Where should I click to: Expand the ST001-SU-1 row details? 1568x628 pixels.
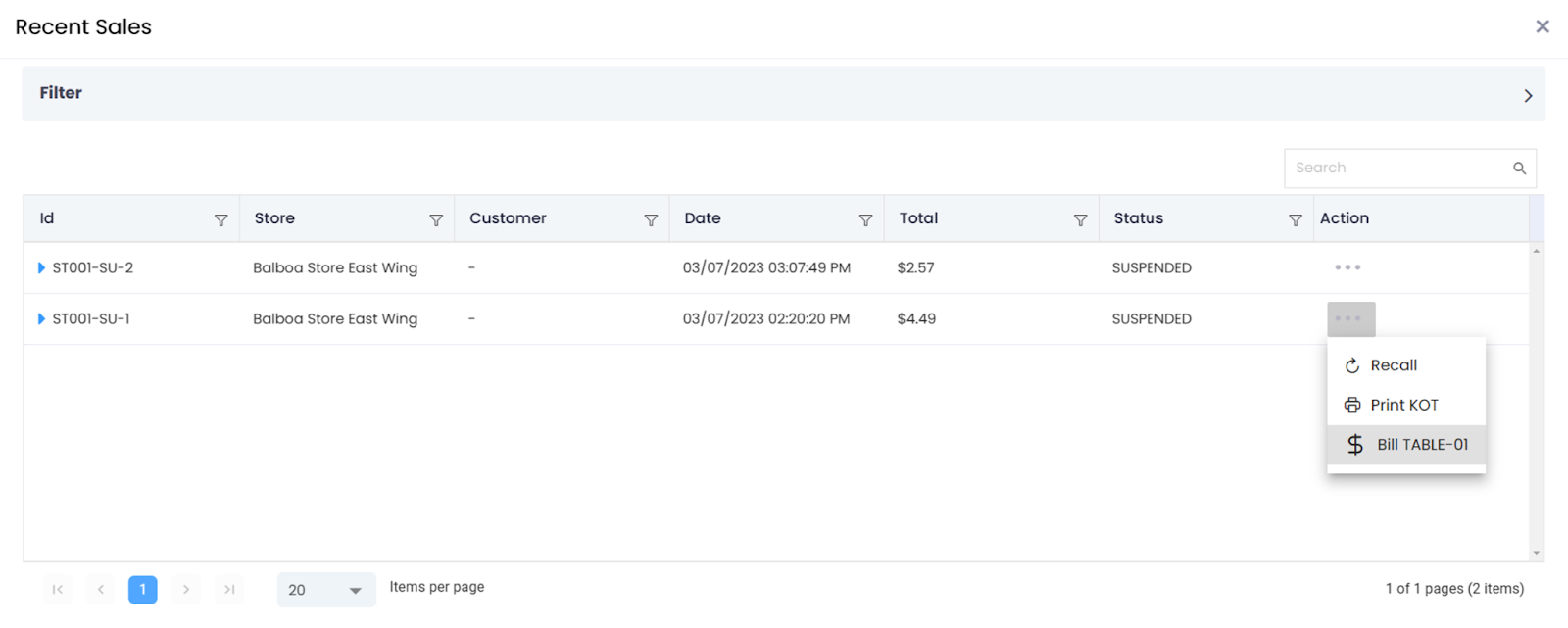[41, 318]
